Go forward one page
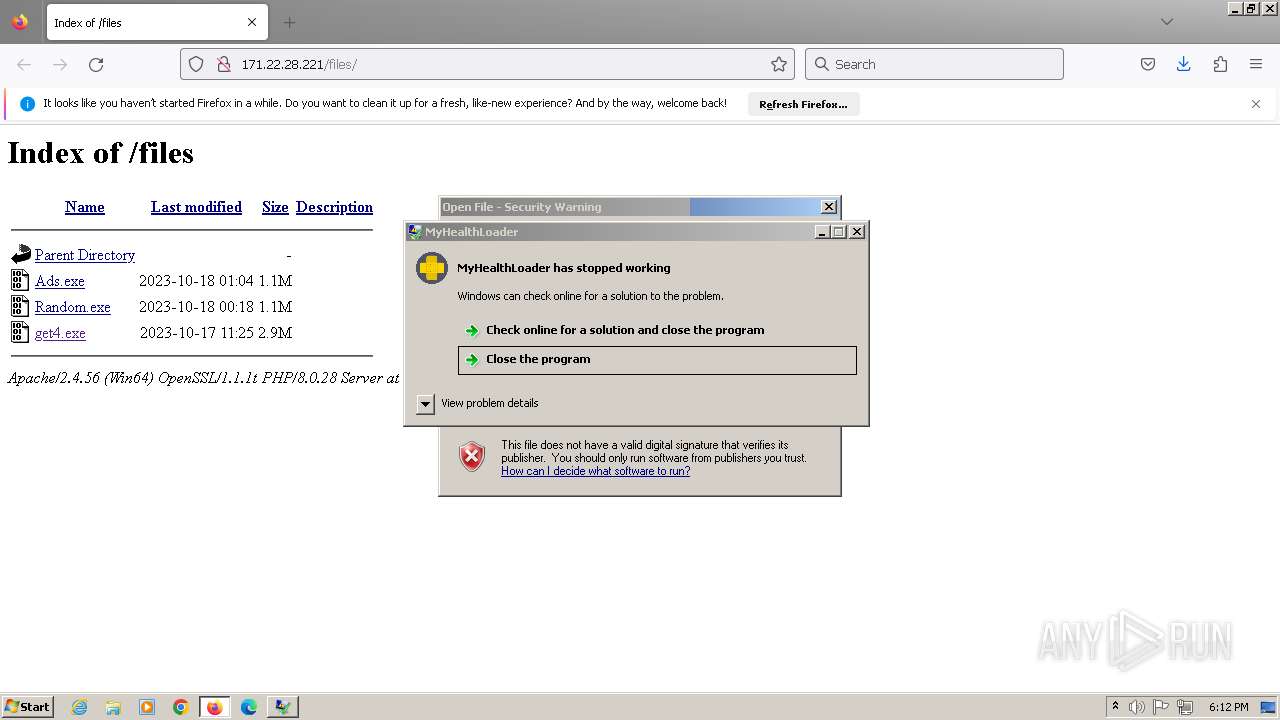 (60, 64)
